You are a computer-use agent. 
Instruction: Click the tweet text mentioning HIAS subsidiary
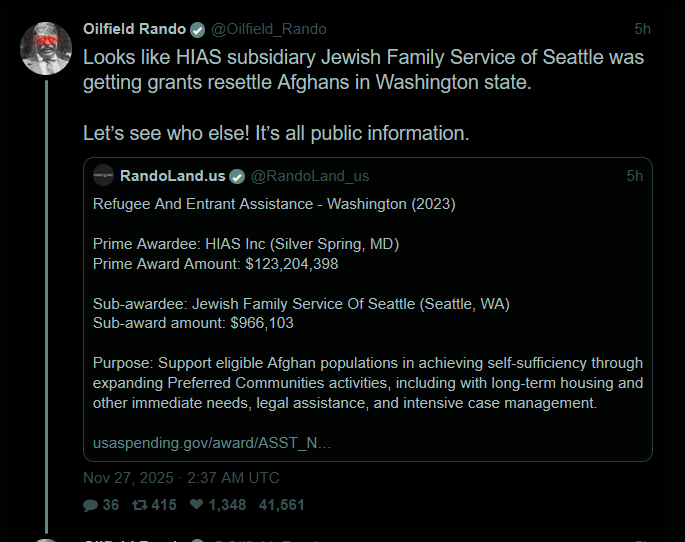(x=362, y=70)
